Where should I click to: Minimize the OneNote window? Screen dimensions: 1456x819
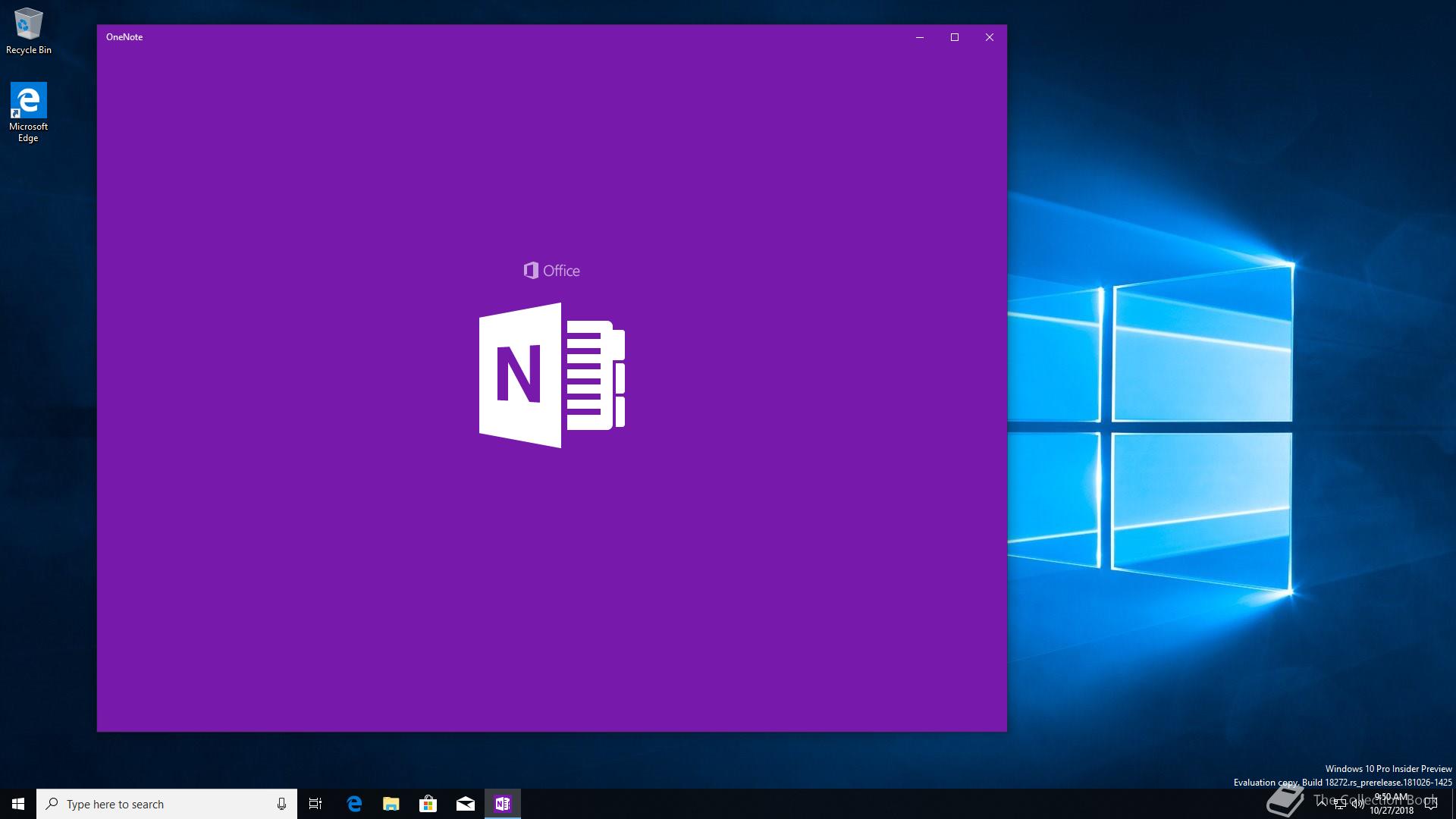(x=920, y=37)
